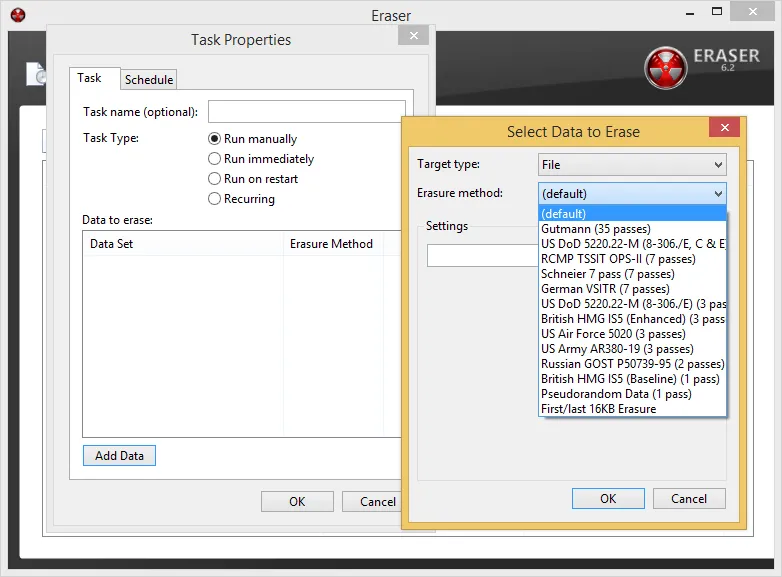This screenshot has height=577, width=782.
Task: Switch to the Schedule tab
Action: 149,80
